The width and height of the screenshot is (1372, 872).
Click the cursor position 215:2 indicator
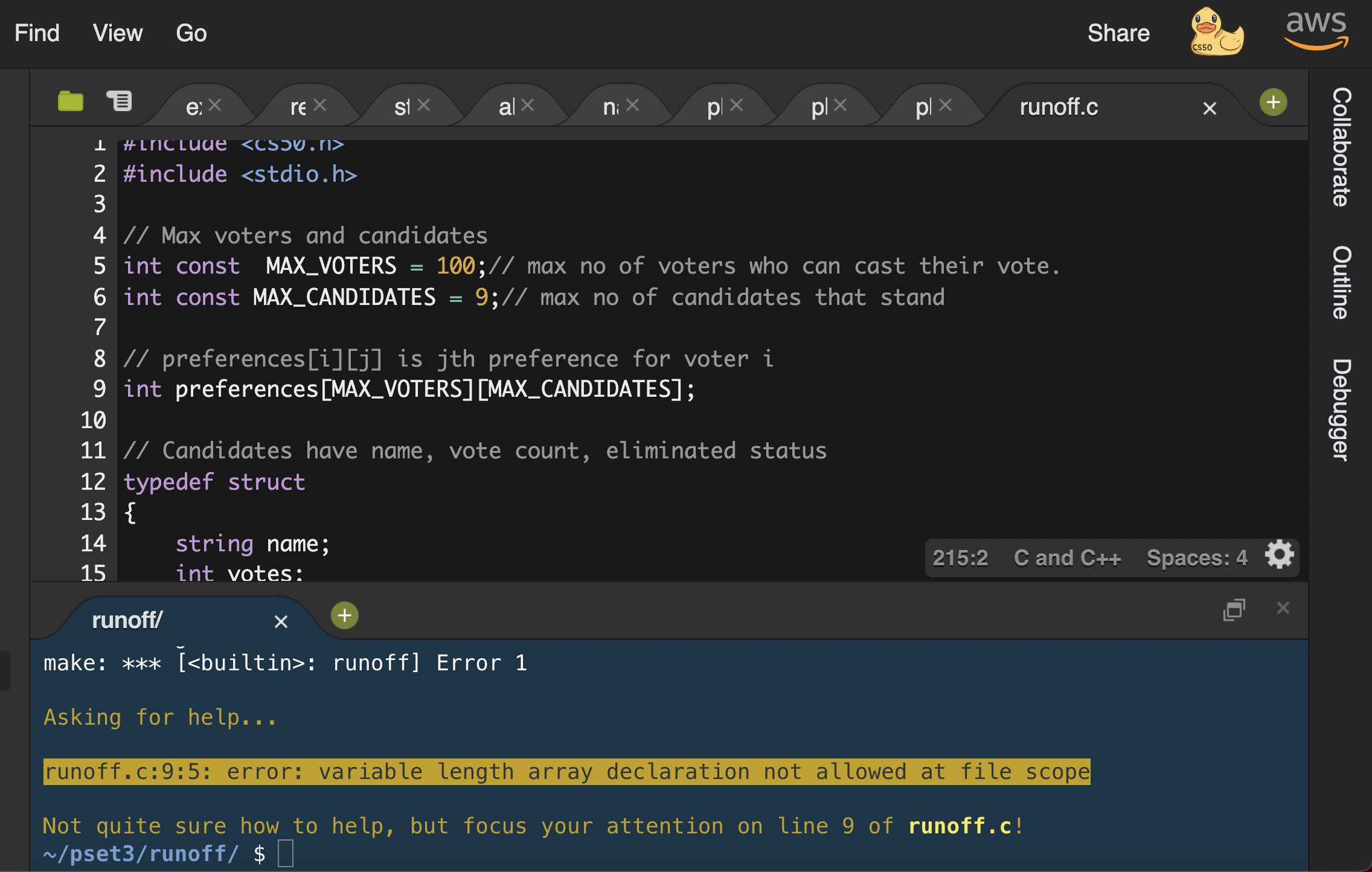[x=960, y=558]
